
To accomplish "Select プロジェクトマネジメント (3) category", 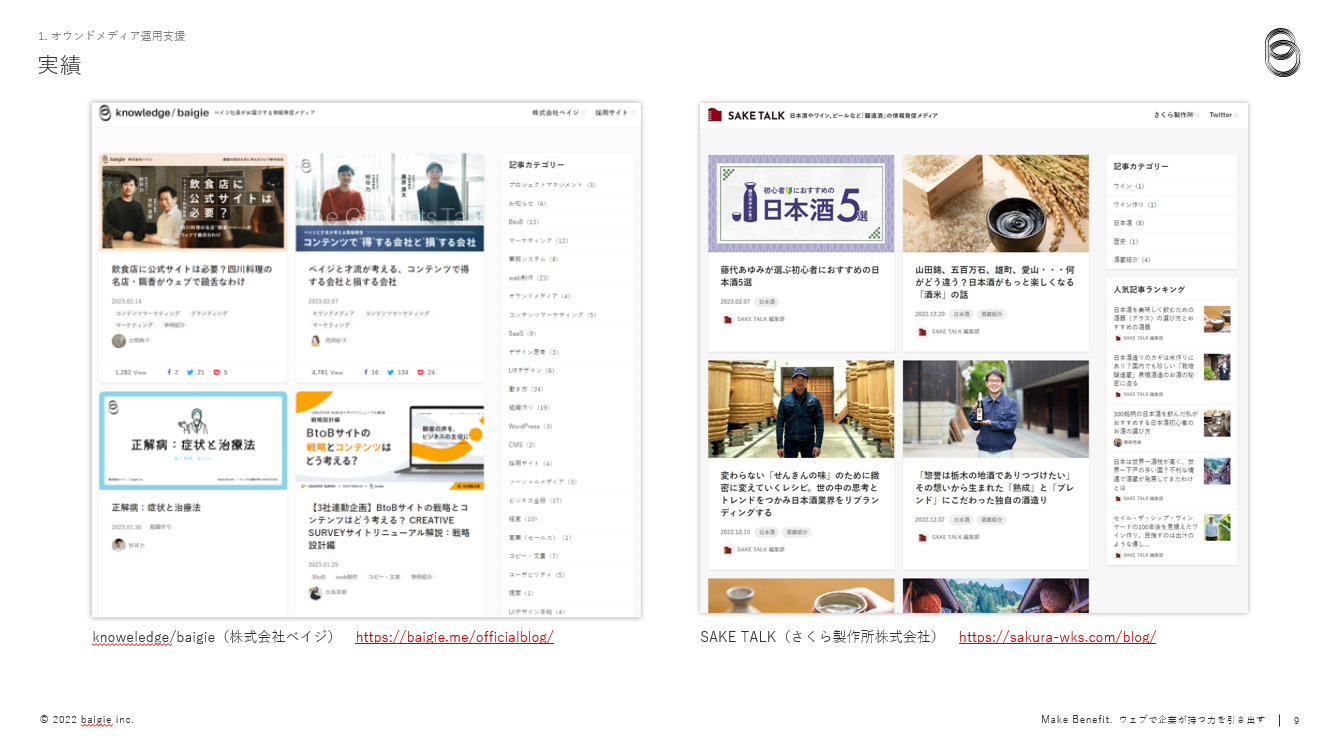I will pos(552,185).
